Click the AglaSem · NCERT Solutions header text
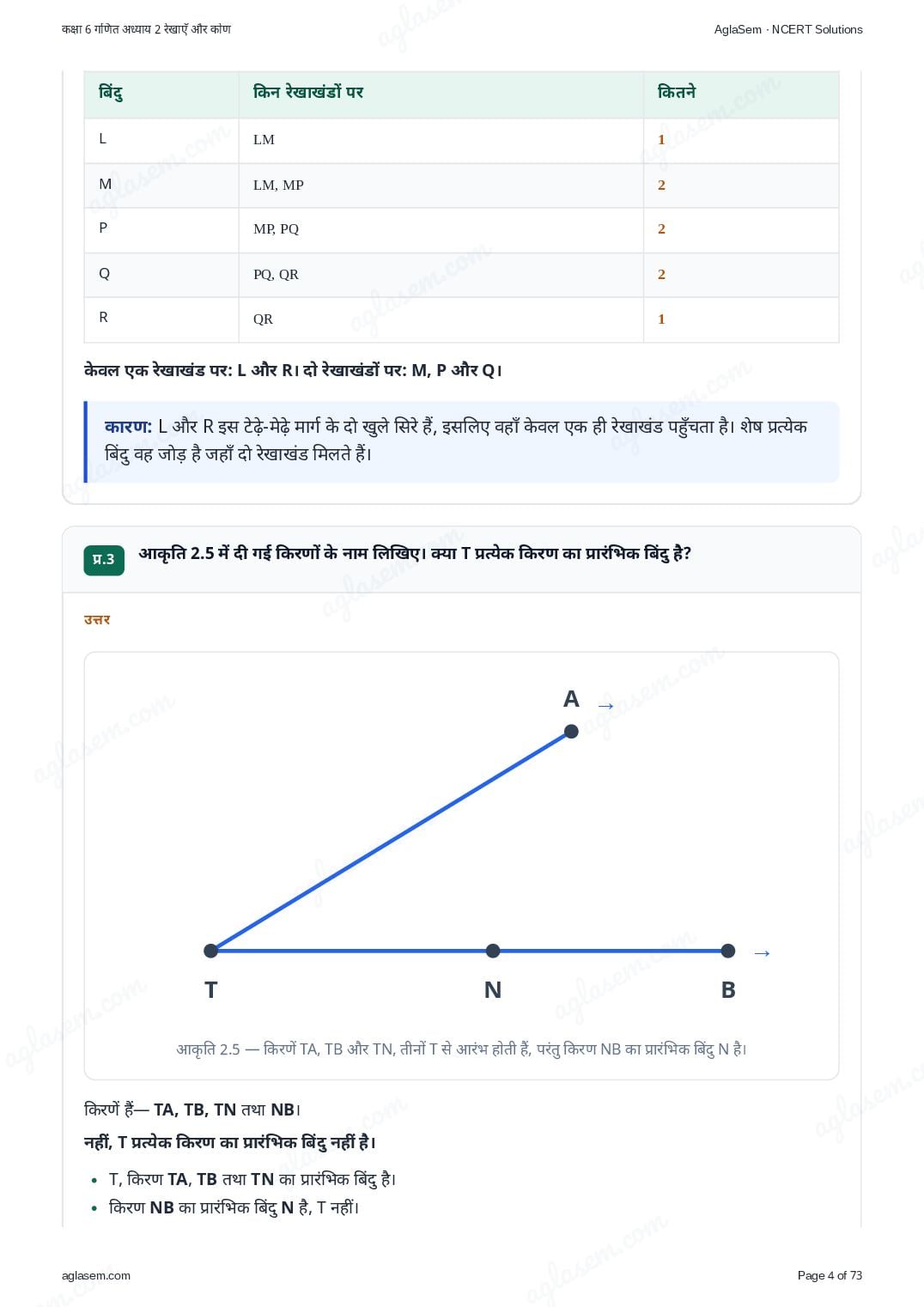924x1307 pixels. click(x=788, y=29)
